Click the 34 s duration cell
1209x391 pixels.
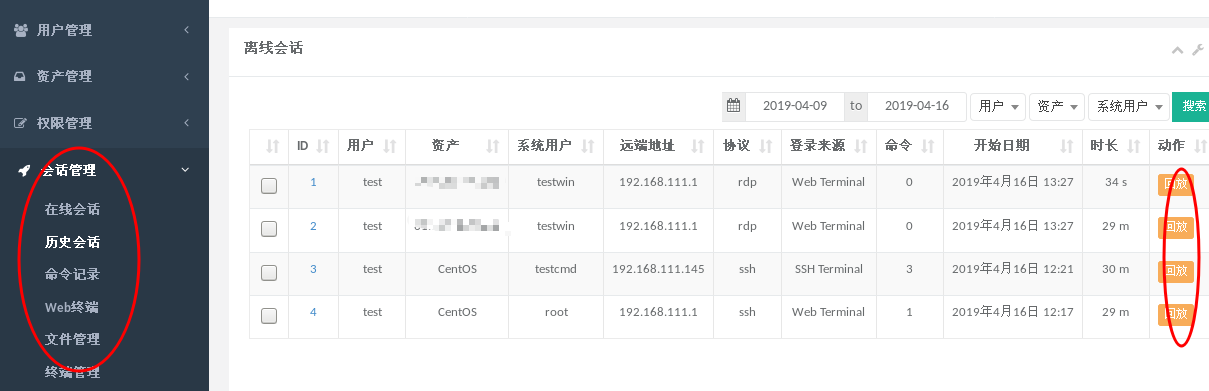pos(1116,182)
